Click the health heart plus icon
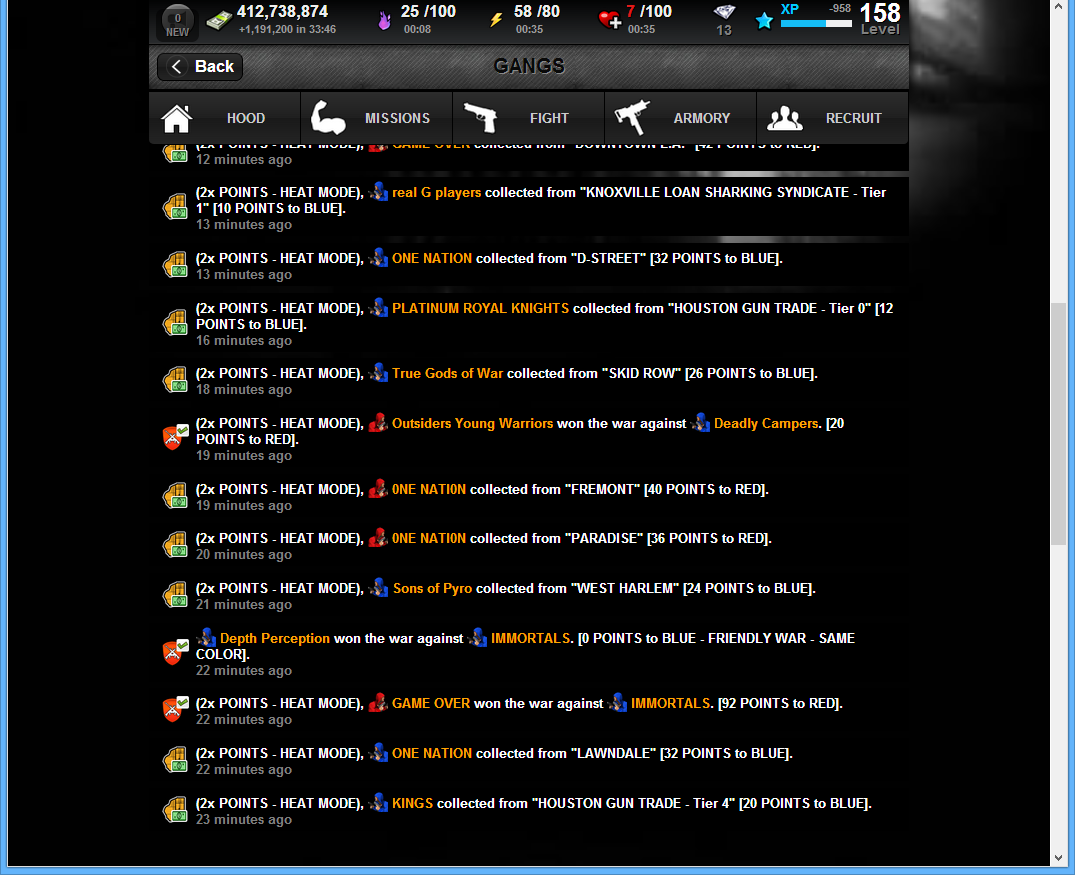This screenshot has height=875, width=1075. pyautogui.click(x=609, y=20)
